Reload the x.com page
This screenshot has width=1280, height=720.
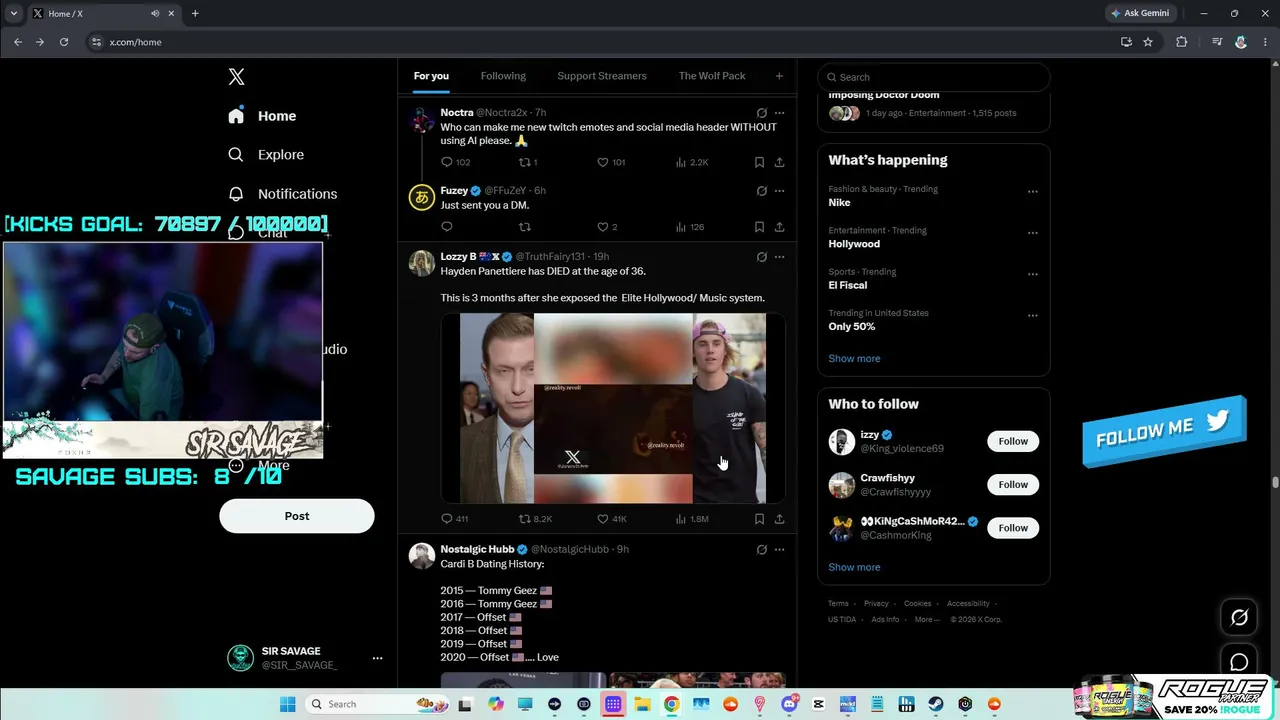[x=64, y=42]
